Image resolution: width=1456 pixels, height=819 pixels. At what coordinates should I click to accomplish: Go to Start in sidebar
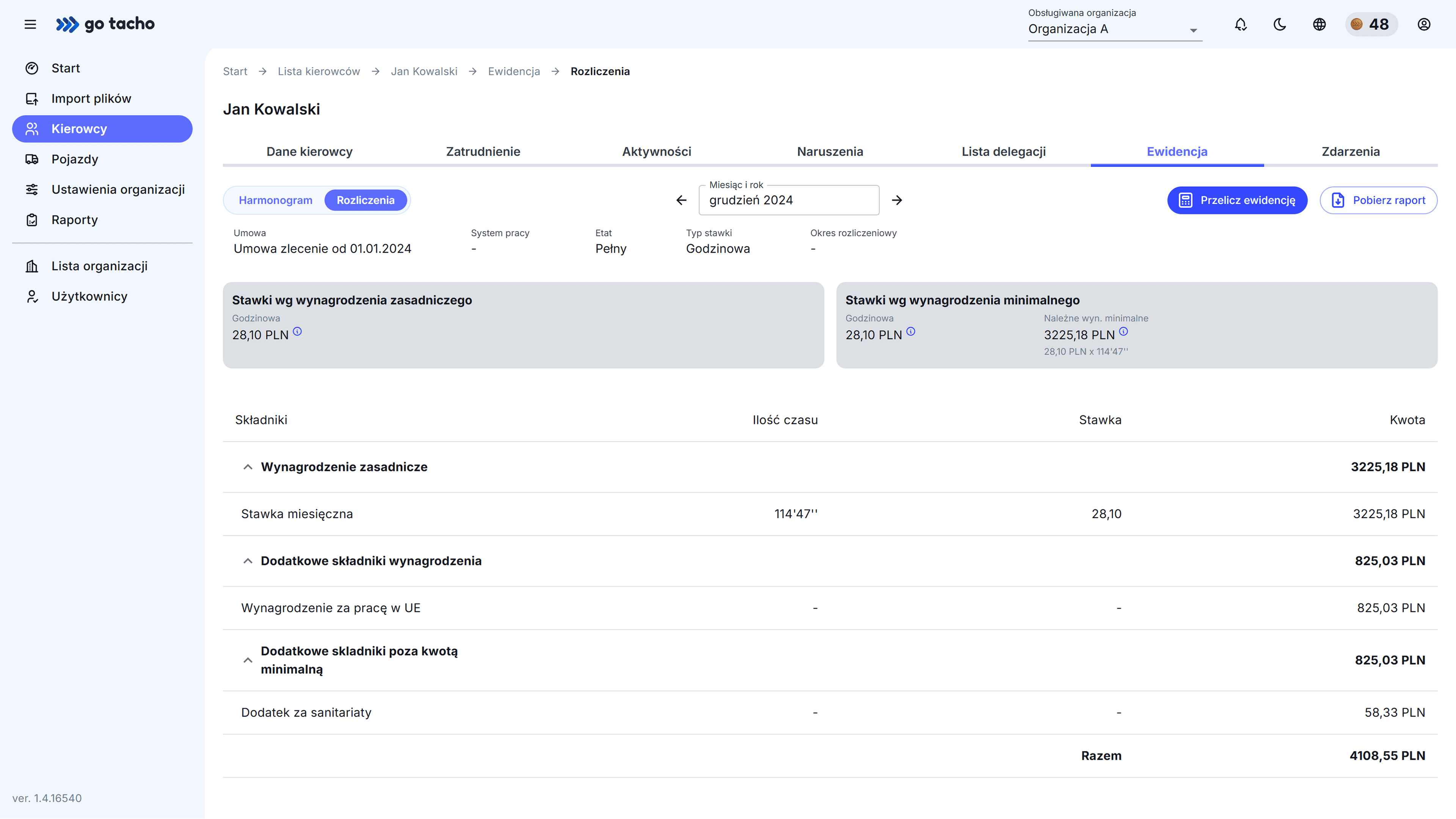(x=102, y=68)
